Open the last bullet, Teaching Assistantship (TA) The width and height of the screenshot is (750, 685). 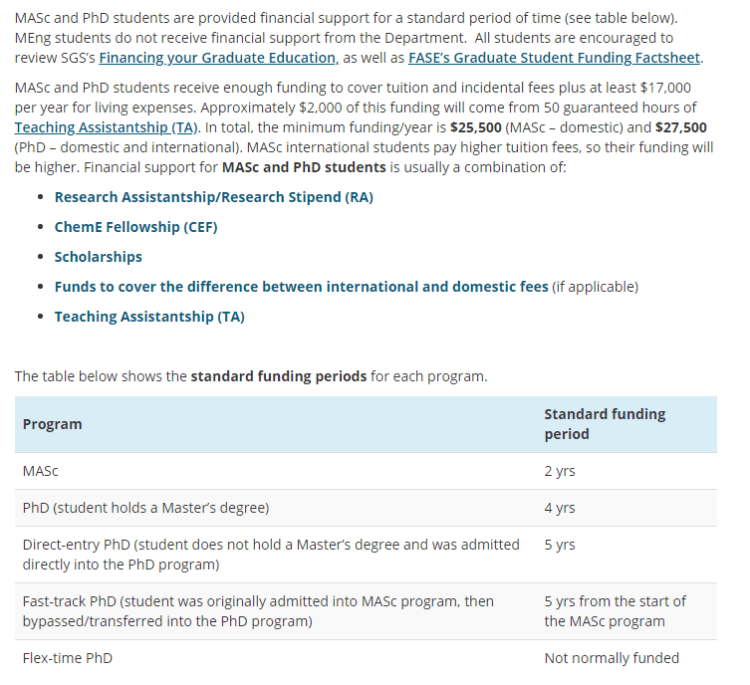[x=149, y=317]
